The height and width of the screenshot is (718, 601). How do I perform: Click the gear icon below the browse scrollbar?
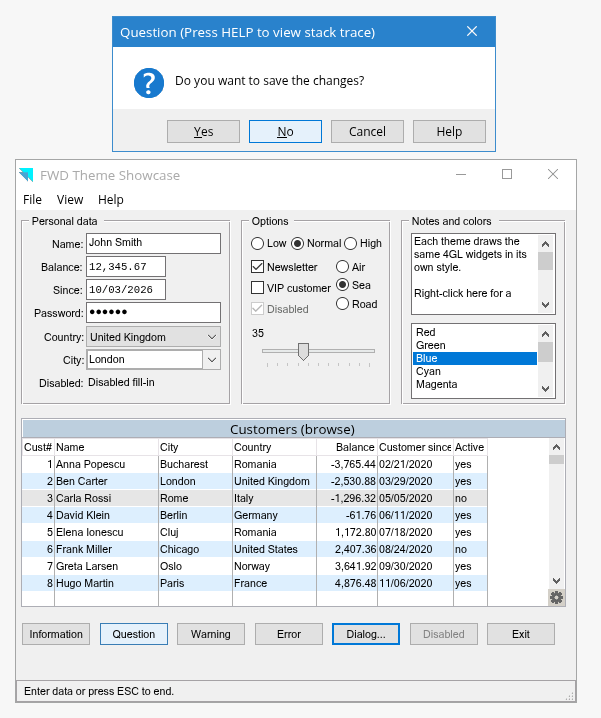pos(556,598)
